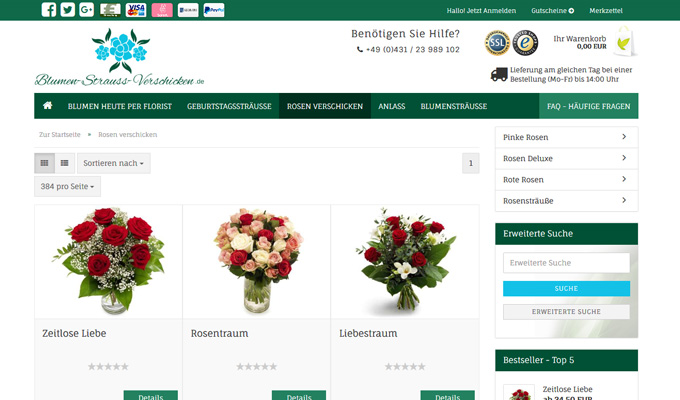Click Details button for Zeitlose Liebe
This screenshot has width=680, height=400.
pos(150,395)
